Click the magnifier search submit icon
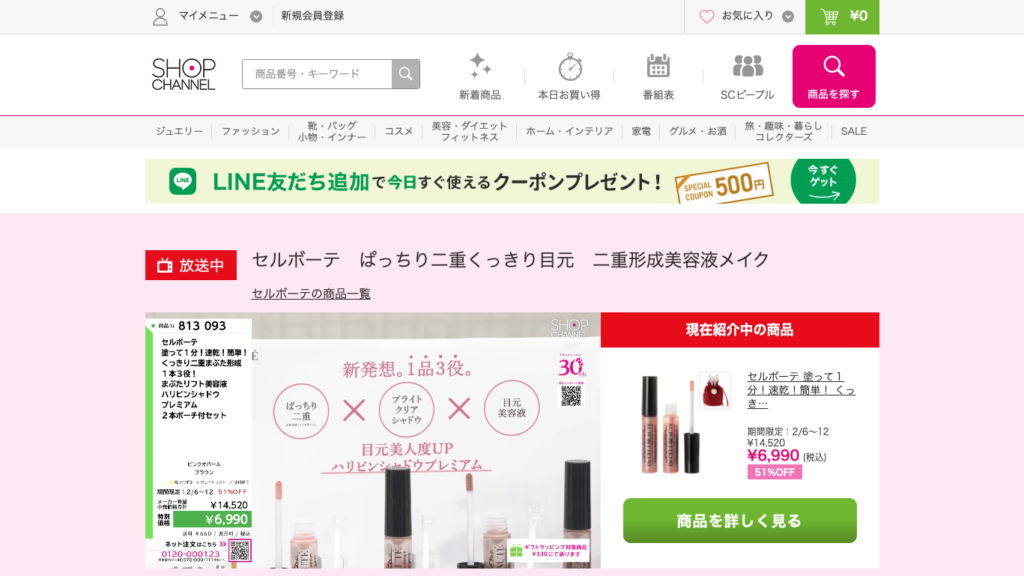Screen dimensions: 1024x576 (406, 74)
